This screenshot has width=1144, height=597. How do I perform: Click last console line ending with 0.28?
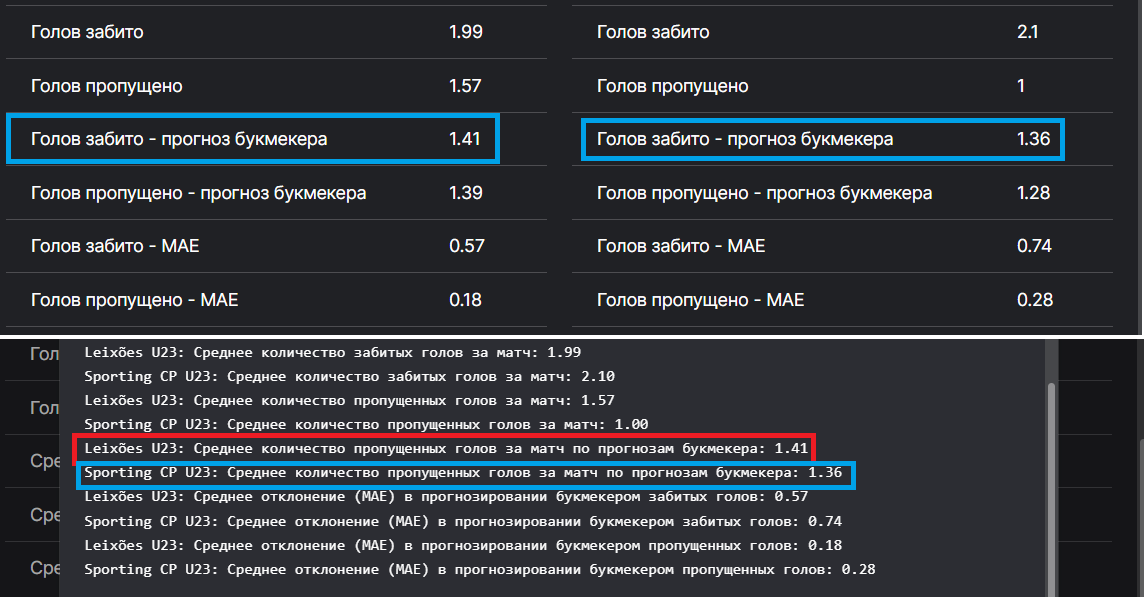coord(480,569)
